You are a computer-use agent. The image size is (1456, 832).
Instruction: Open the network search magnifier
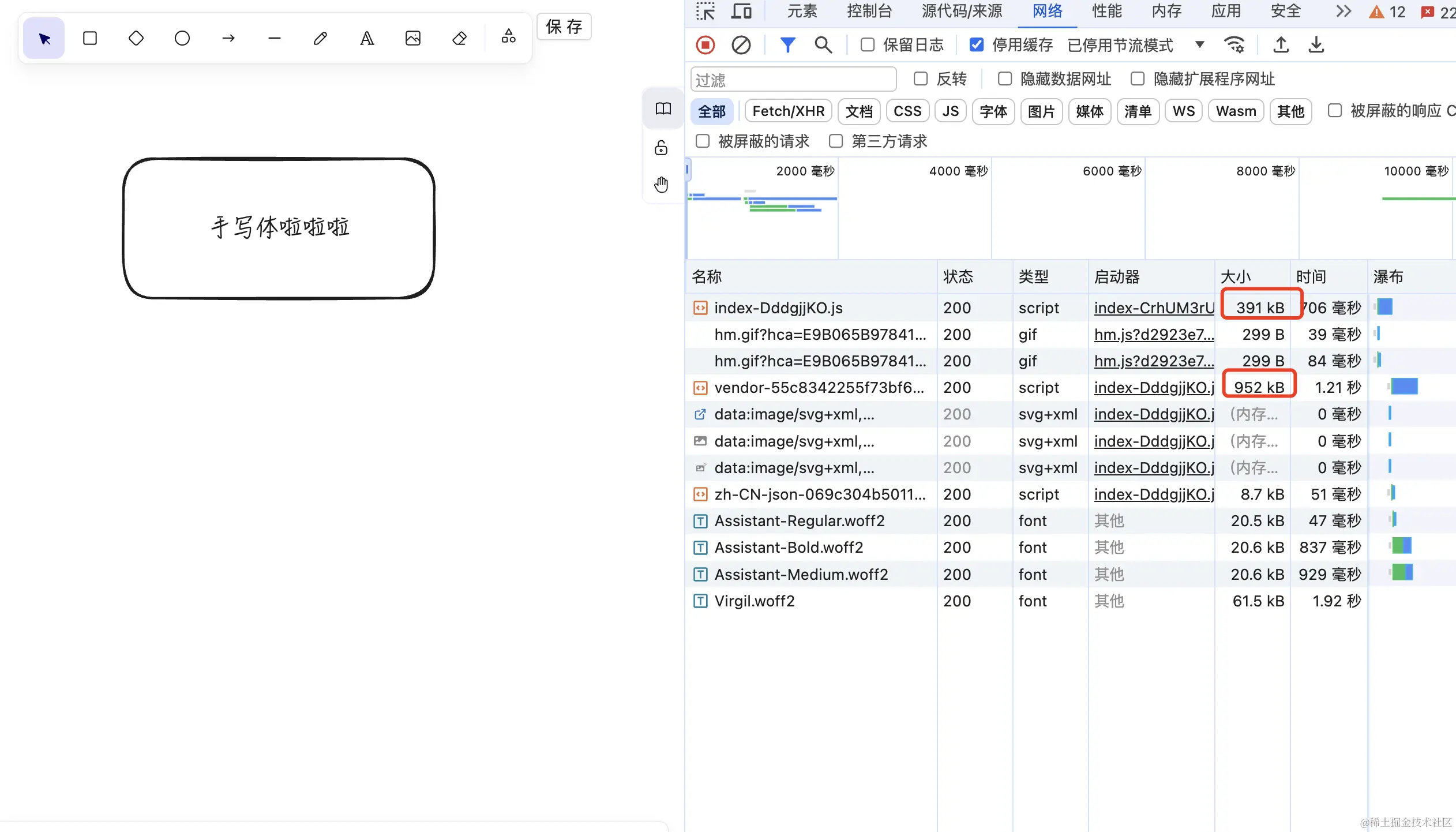[x=823, y=45]
